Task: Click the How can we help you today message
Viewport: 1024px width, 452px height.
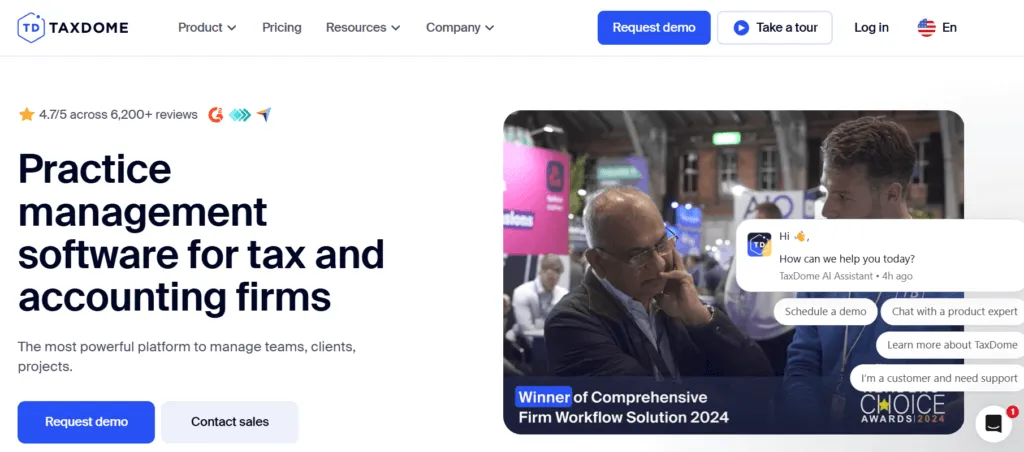Action: click(847, 258)
